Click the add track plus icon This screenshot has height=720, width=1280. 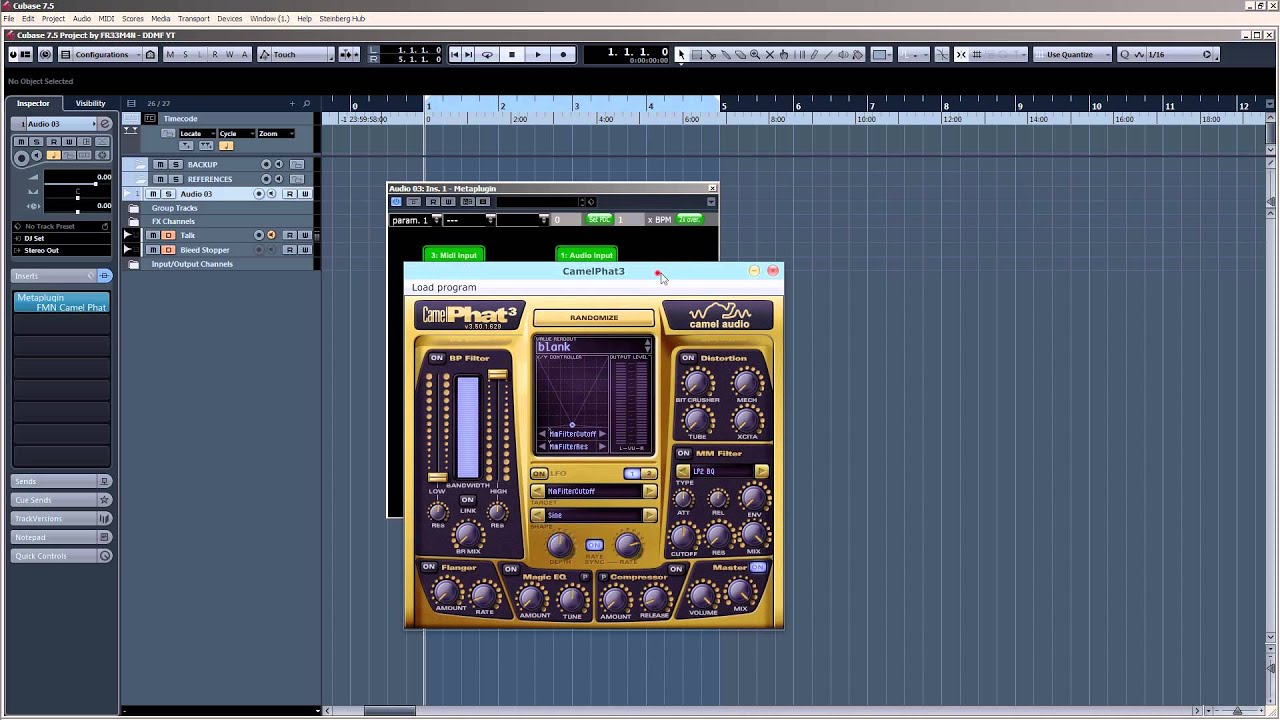click(x=292, y=103)
